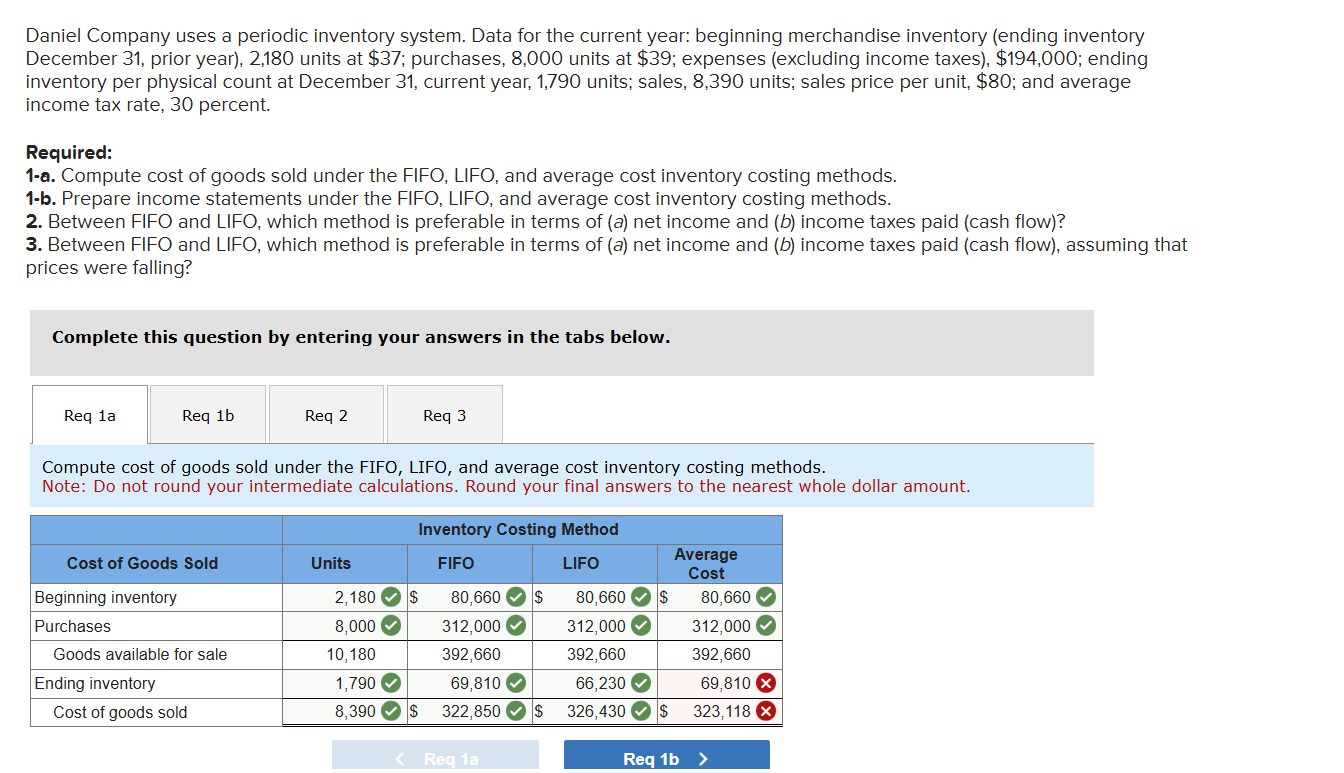Edit the LIFO ending inventory field 66,230
Screen dimensions: 1344x773
(x=594, y=684)
